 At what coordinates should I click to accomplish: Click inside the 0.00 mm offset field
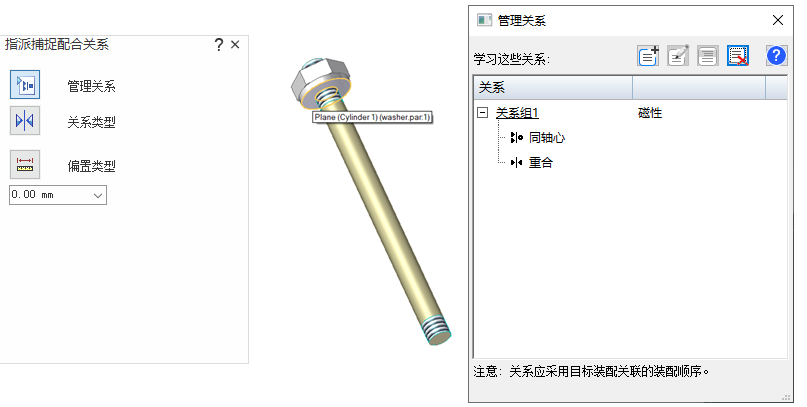coord(50,195)
